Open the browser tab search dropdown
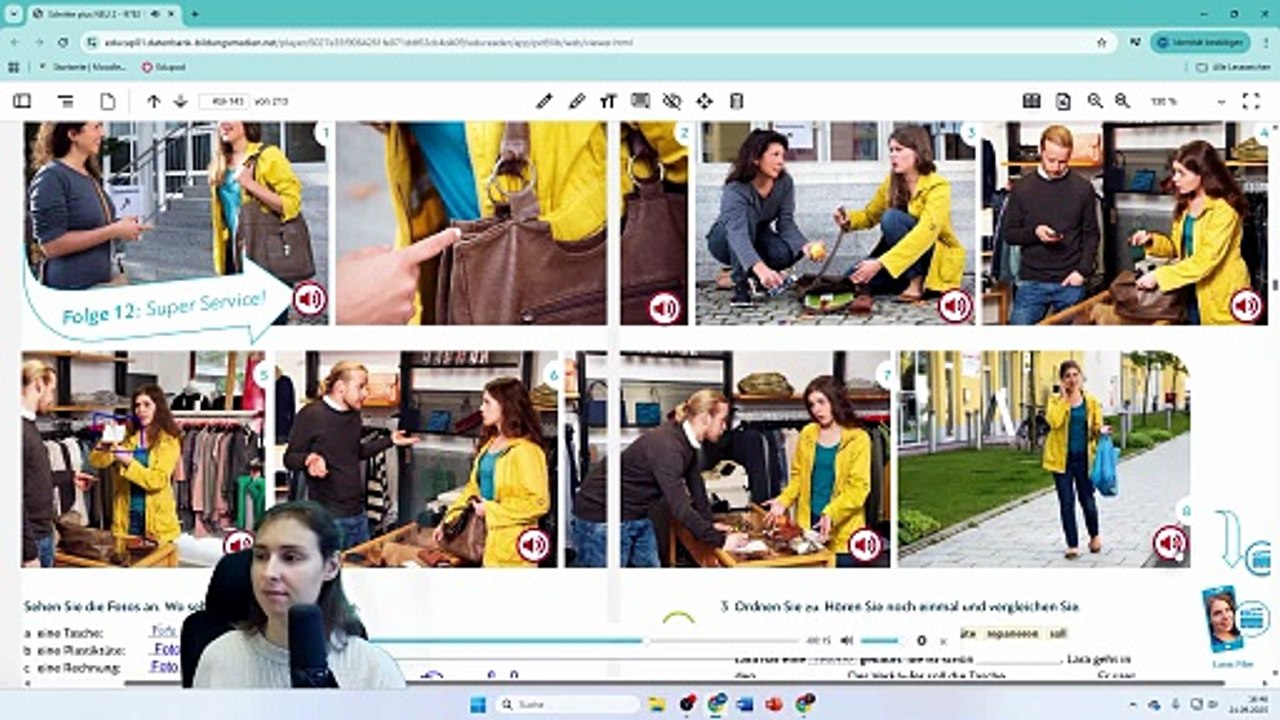The image size is (1280, 720). (13, 14)
